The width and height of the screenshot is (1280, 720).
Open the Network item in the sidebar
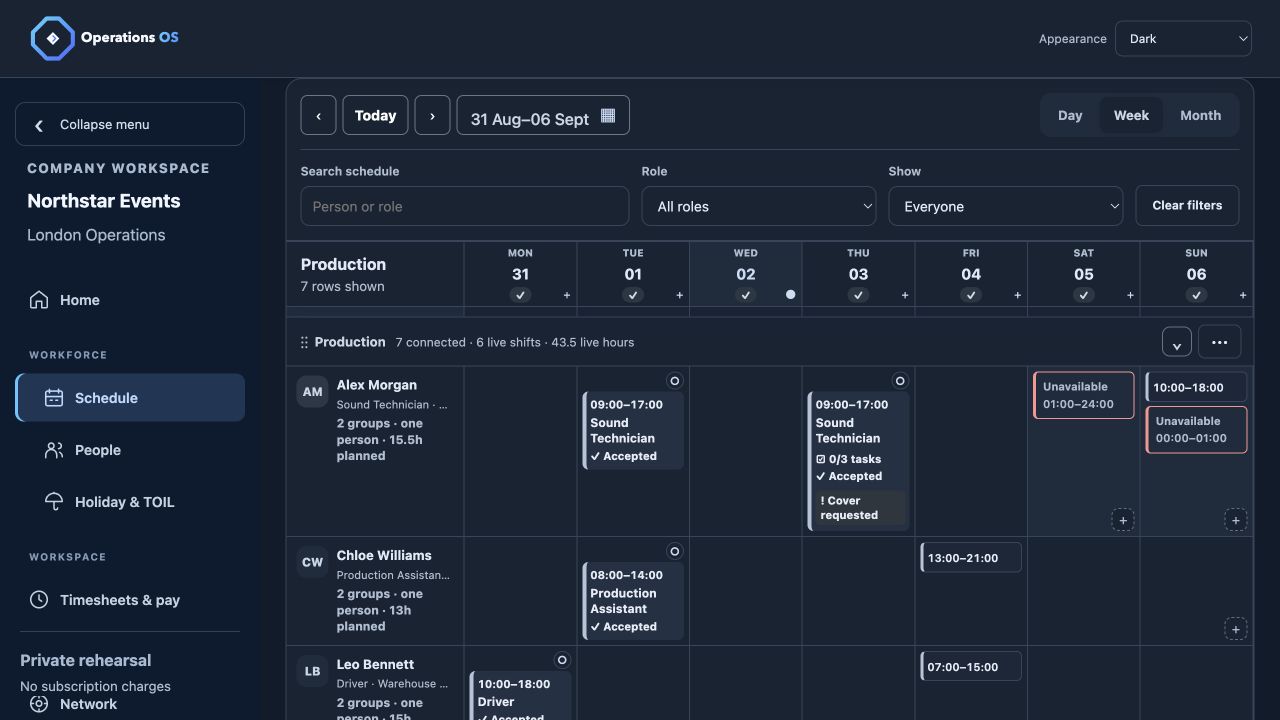tap(130, 704)
